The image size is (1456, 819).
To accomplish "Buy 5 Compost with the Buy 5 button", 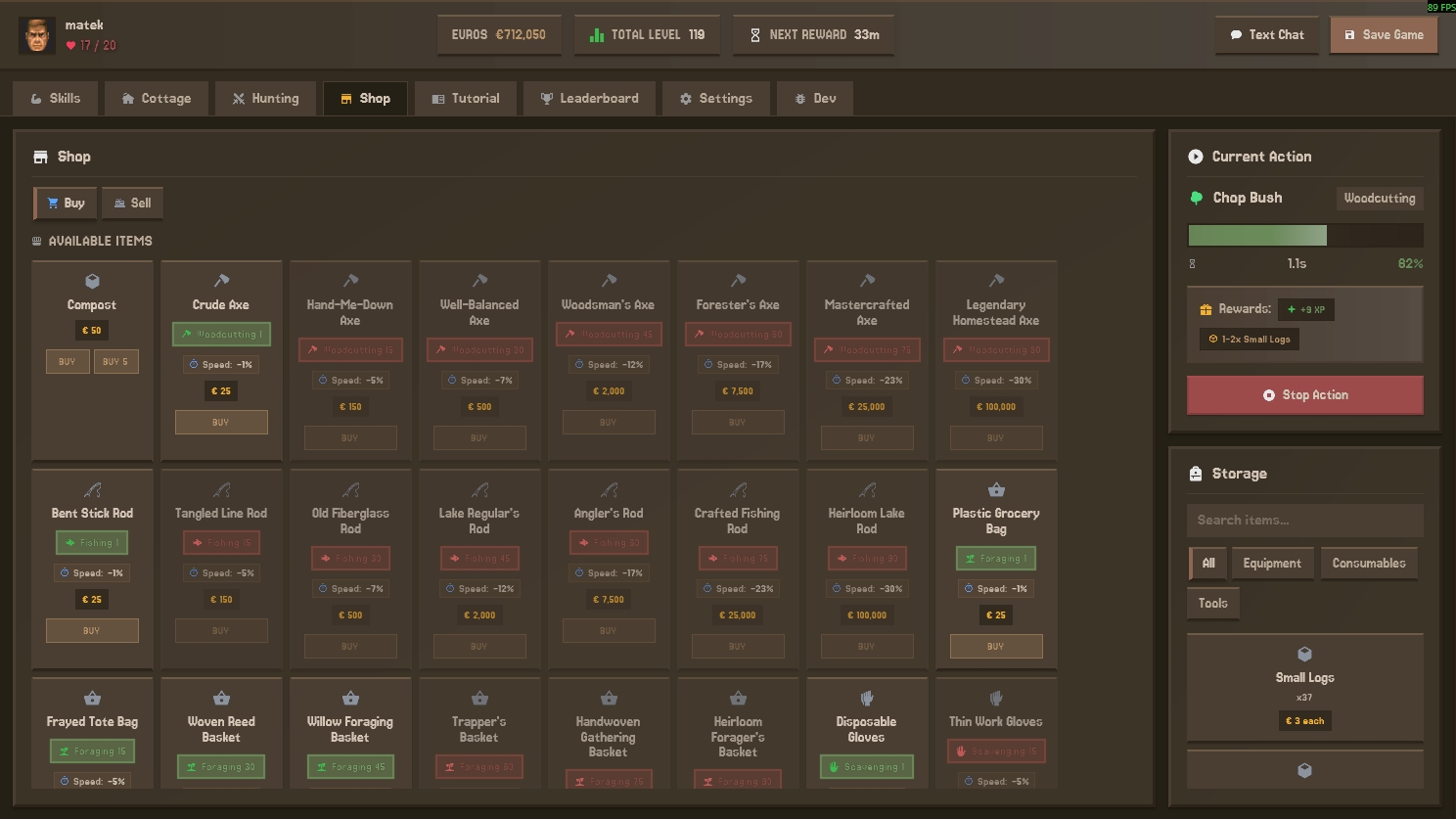I will 116,362.
